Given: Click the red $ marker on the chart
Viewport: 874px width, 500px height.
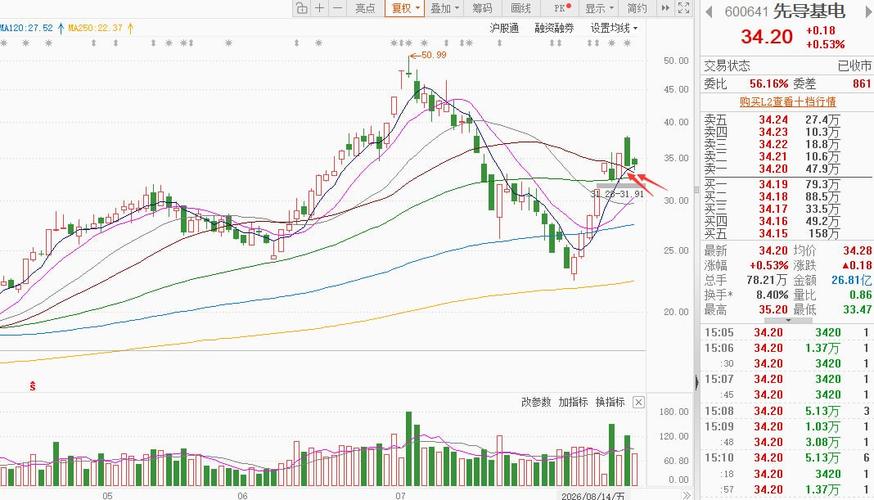Looking at the screenshot, I should tap(33, 386).
